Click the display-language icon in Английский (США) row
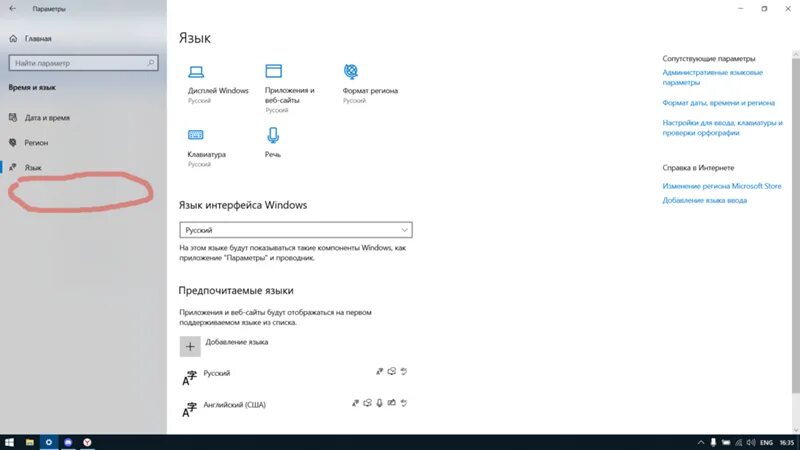This screenshot has height=450, width=800. [x=356, y=403]
